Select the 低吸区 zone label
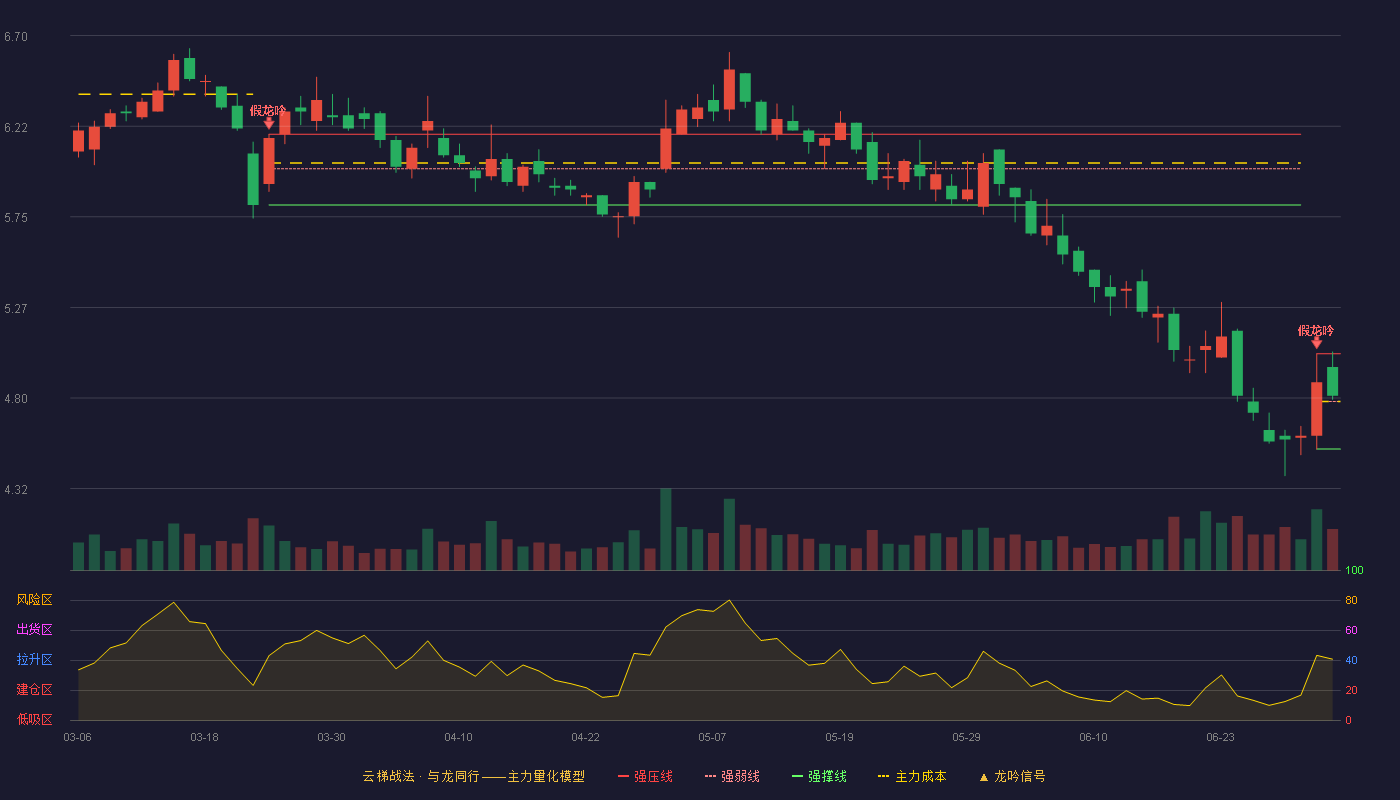 click(x=35, y=719)
